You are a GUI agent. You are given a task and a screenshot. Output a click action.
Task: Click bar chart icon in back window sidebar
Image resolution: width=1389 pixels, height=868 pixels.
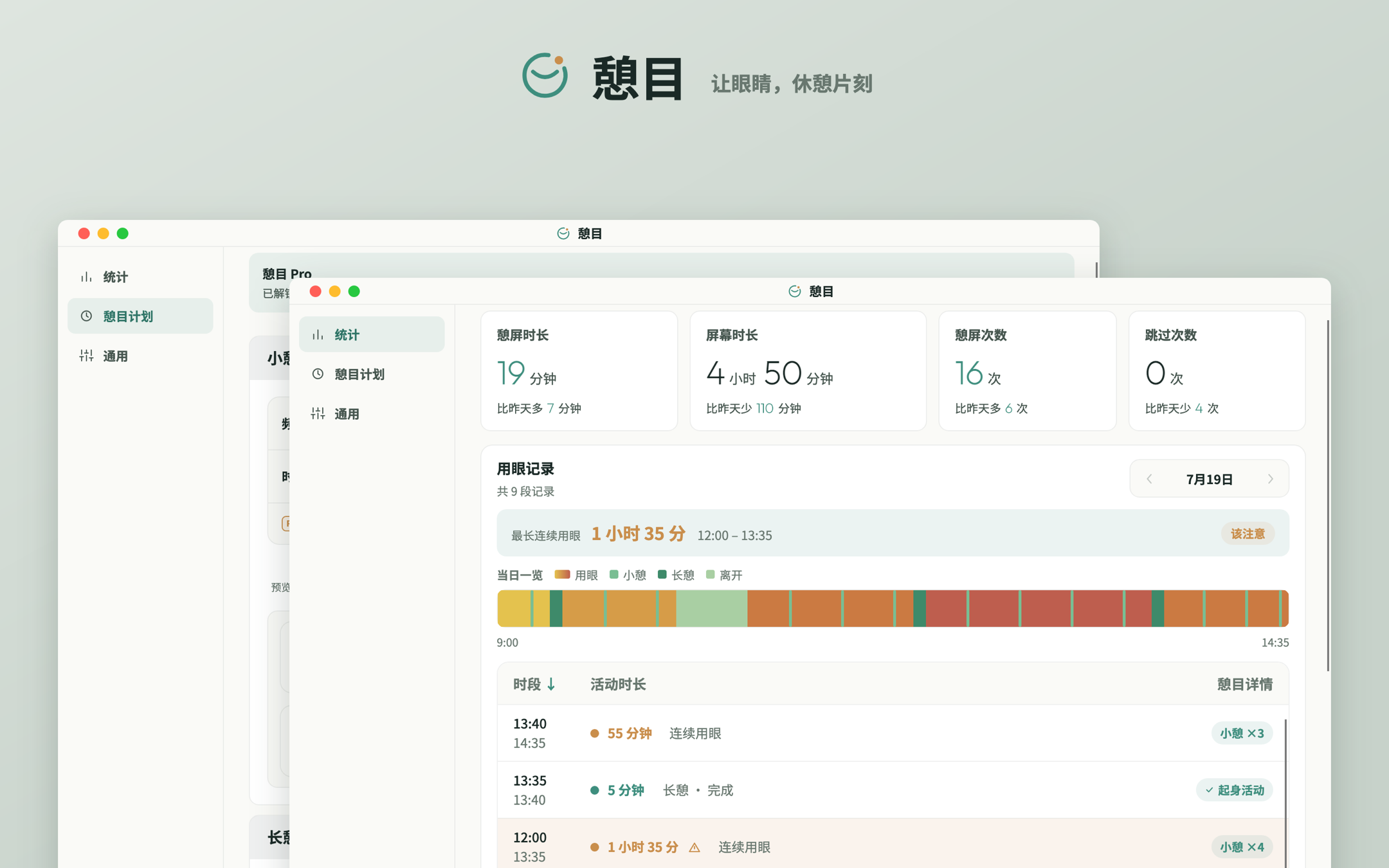[86, 276]
